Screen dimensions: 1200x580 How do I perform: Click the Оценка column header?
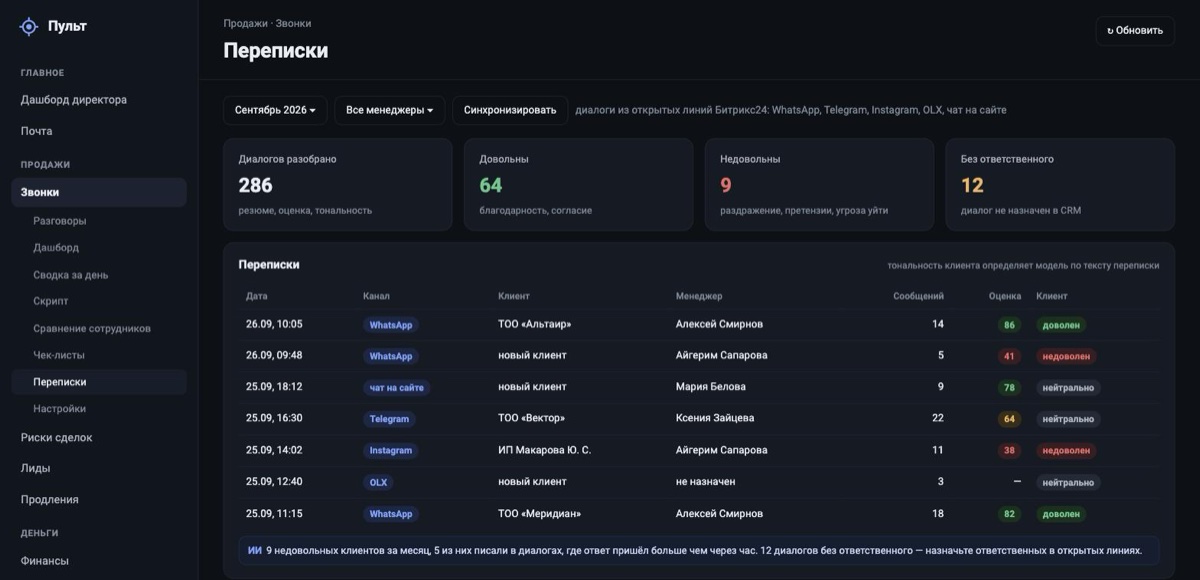pyautogui.click(x=1005, y=296)
